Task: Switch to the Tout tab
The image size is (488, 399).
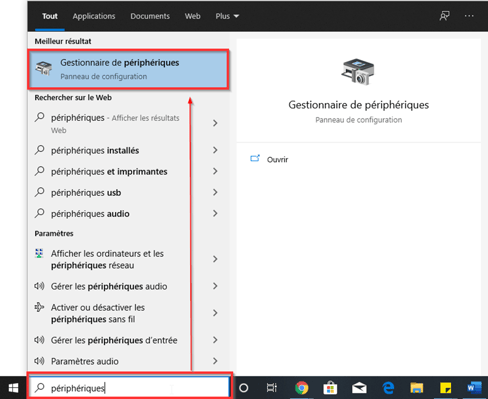Action: tap(50, 16)
